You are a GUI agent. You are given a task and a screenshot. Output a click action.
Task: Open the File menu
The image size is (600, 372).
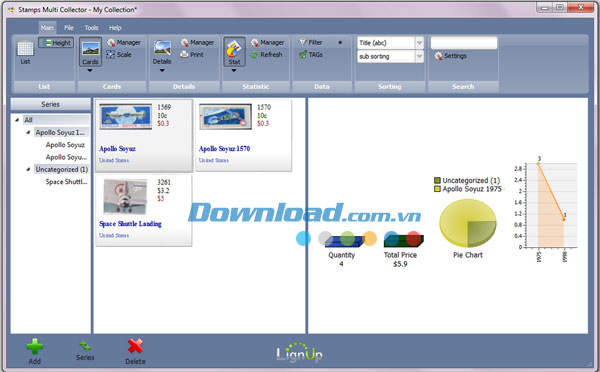pyautogui.click(x=69, y=28)
